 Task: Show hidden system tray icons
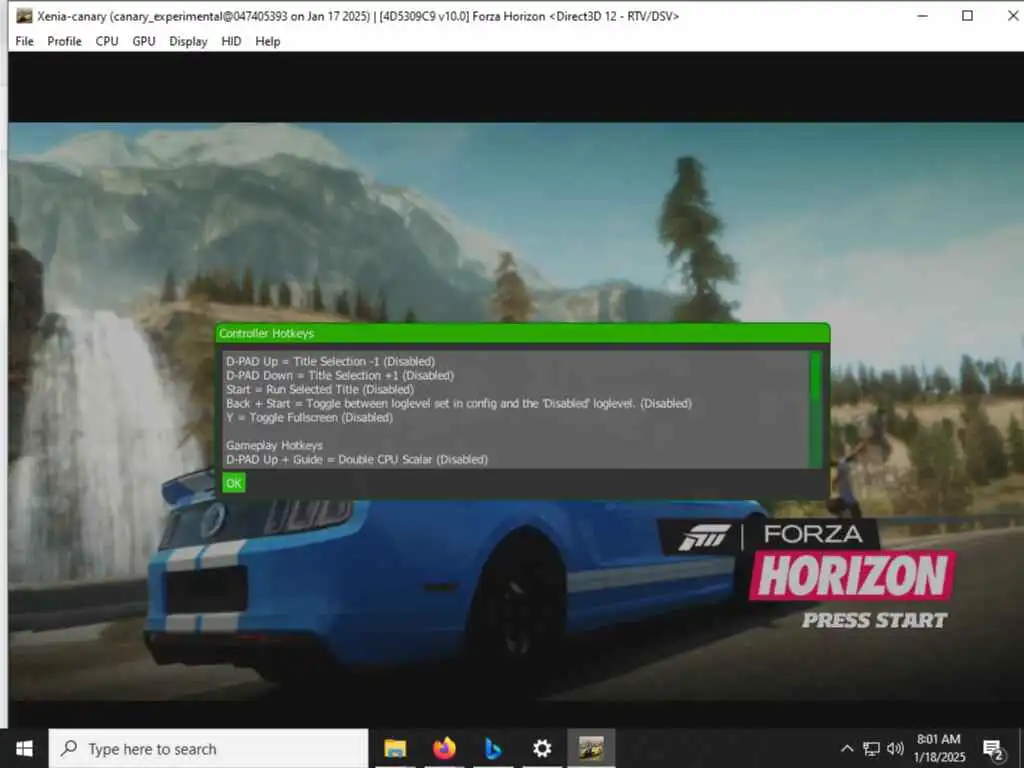pos(847,748)
